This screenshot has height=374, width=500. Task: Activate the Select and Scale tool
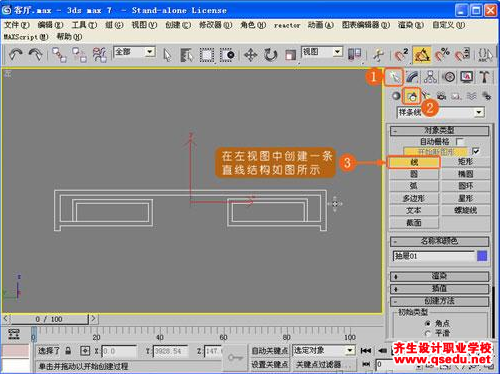[290, 55]
